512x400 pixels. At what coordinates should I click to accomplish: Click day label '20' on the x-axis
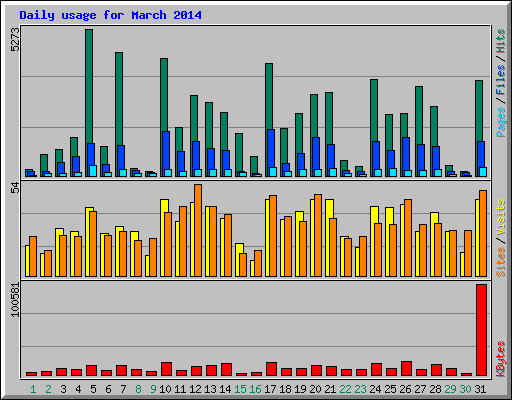[315, 389]
